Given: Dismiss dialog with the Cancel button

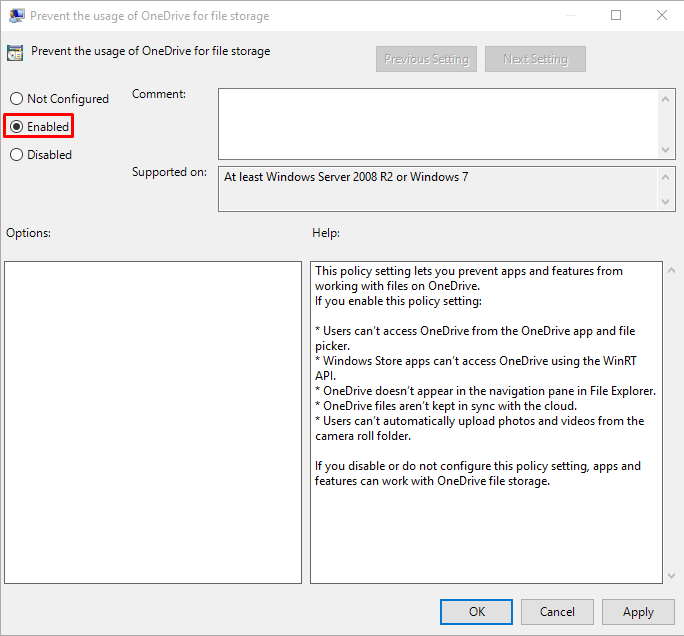Looking at the screenshot, I should pos(557,612).
